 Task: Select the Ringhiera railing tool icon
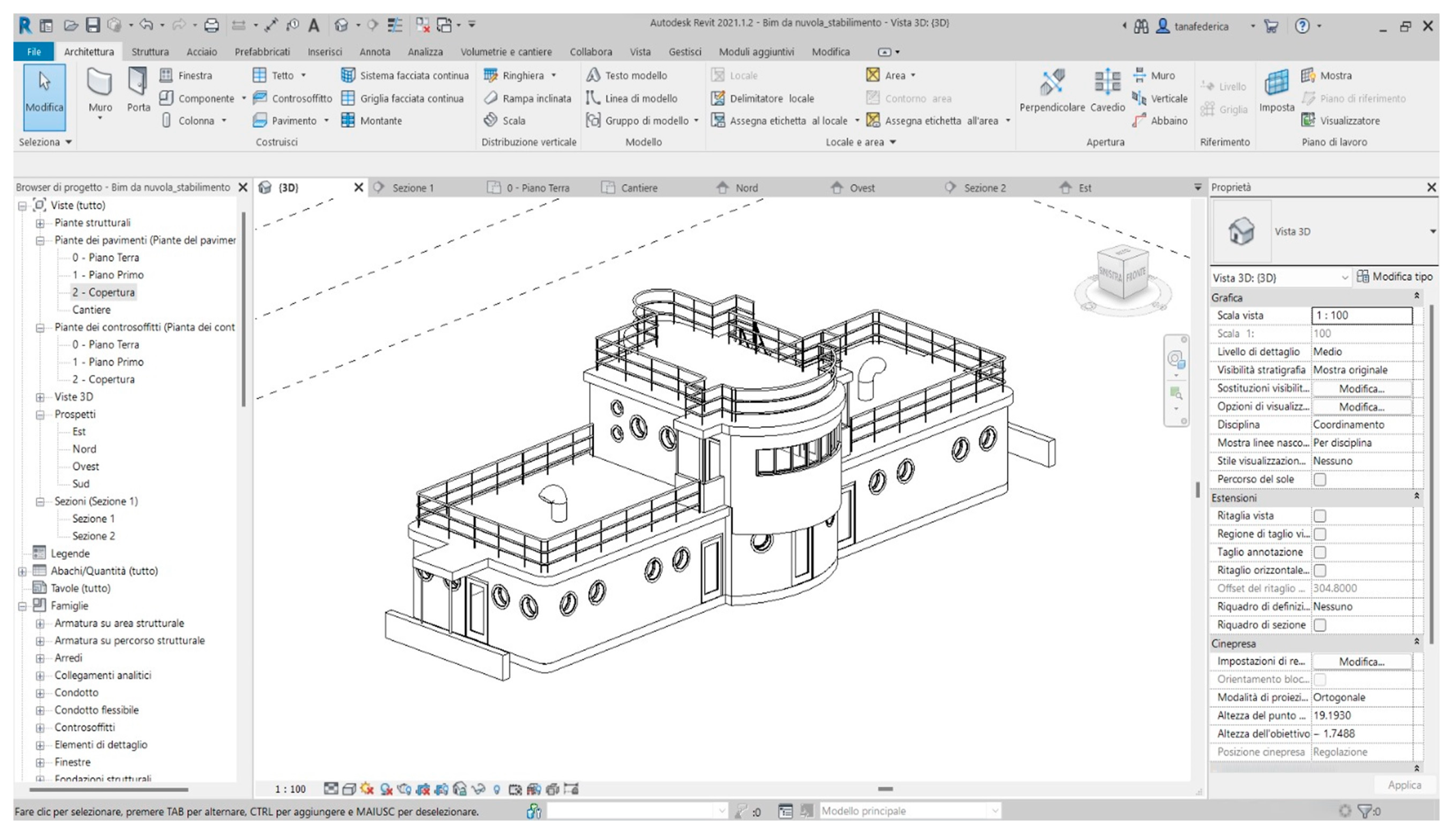(x=490, y=75)
